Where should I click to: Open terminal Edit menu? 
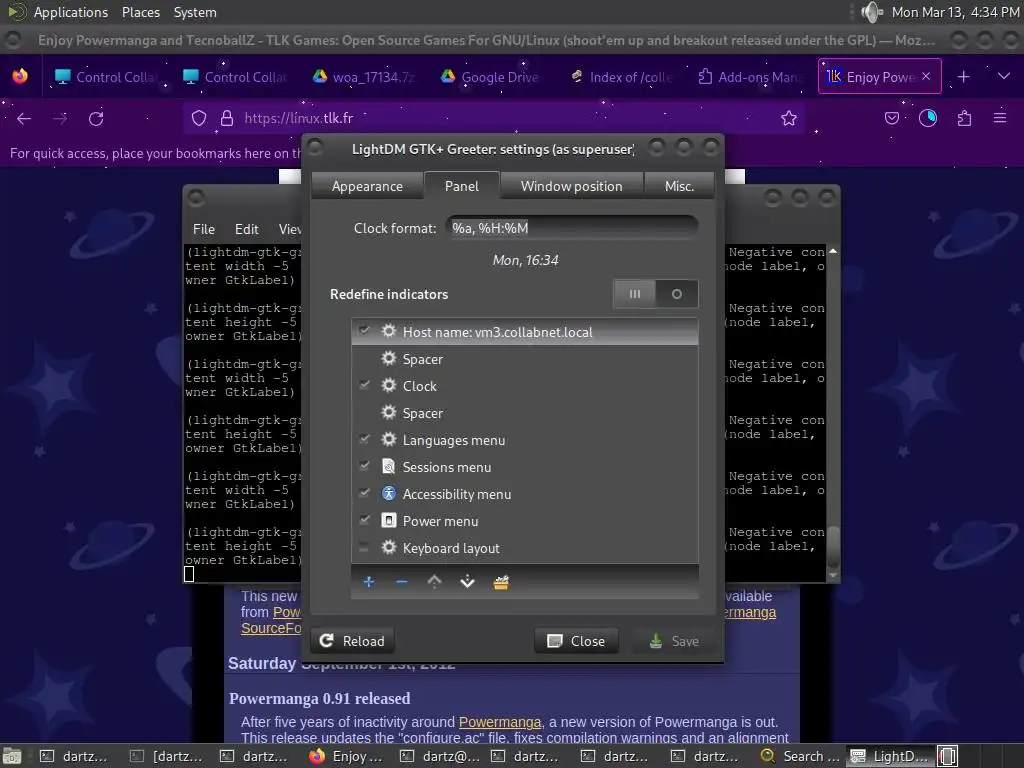coord(246,229)
